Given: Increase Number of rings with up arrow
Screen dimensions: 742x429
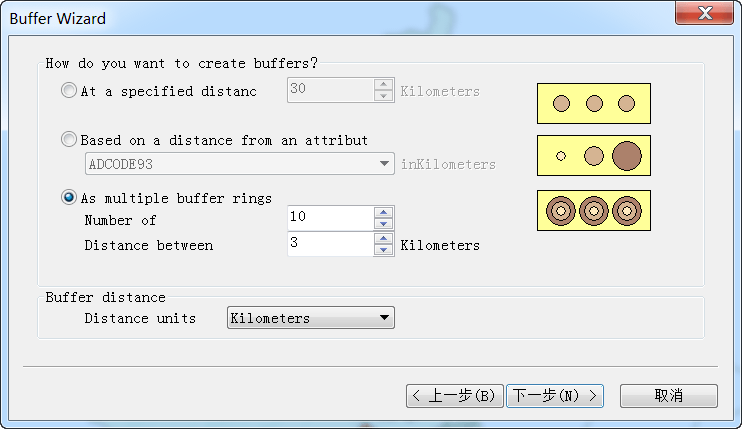Looking at the screenshot, I should coord(383,212).
